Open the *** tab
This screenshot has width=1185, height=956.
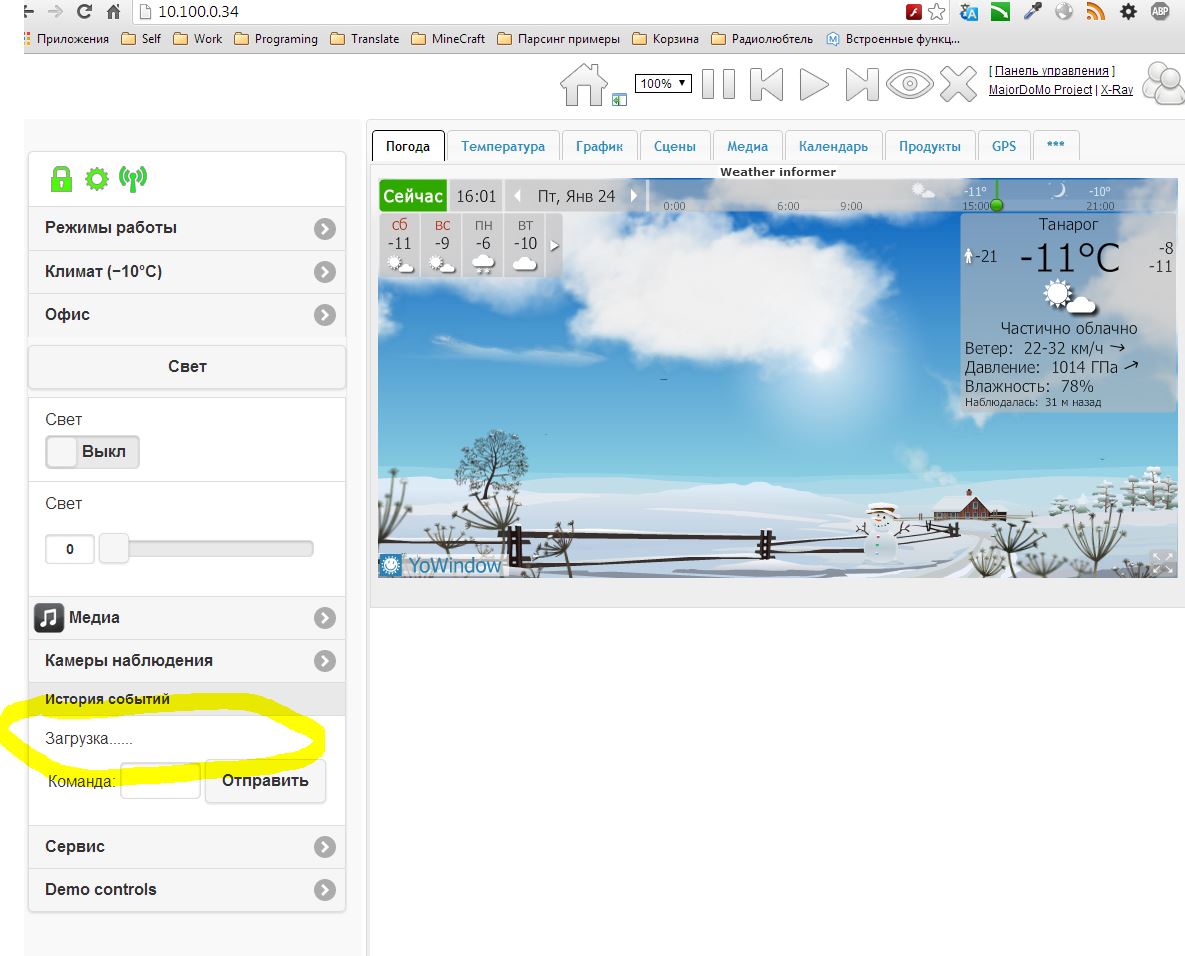(x=1056, y=146)
